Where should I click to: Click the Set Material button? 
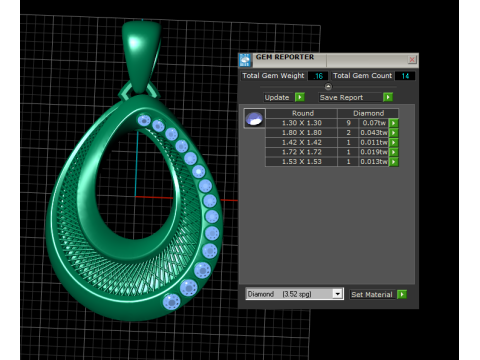coord(372,294)
